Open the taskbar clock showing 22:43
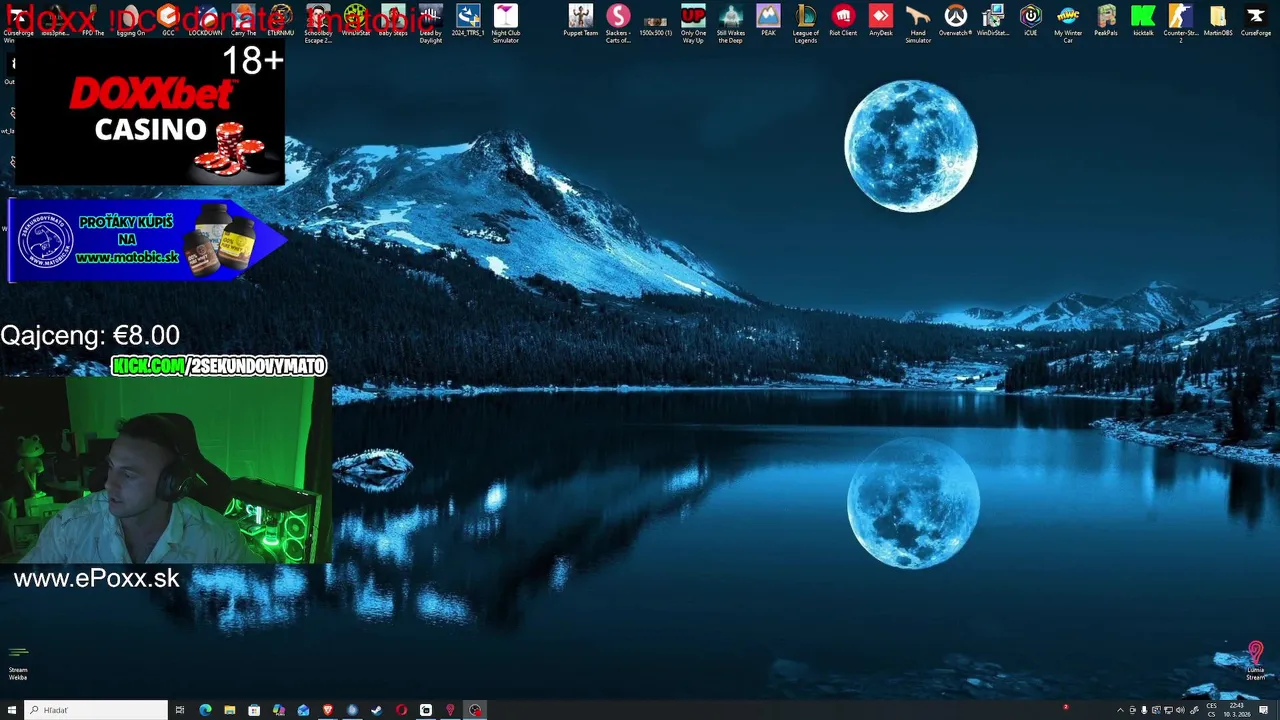 (x=1238, y=710)
